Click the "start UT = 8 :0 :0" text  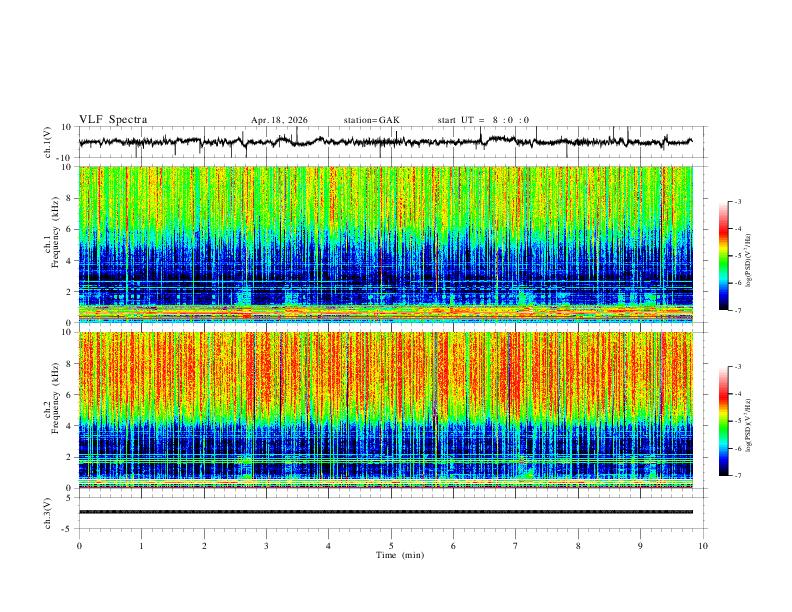tap(483, 120)
